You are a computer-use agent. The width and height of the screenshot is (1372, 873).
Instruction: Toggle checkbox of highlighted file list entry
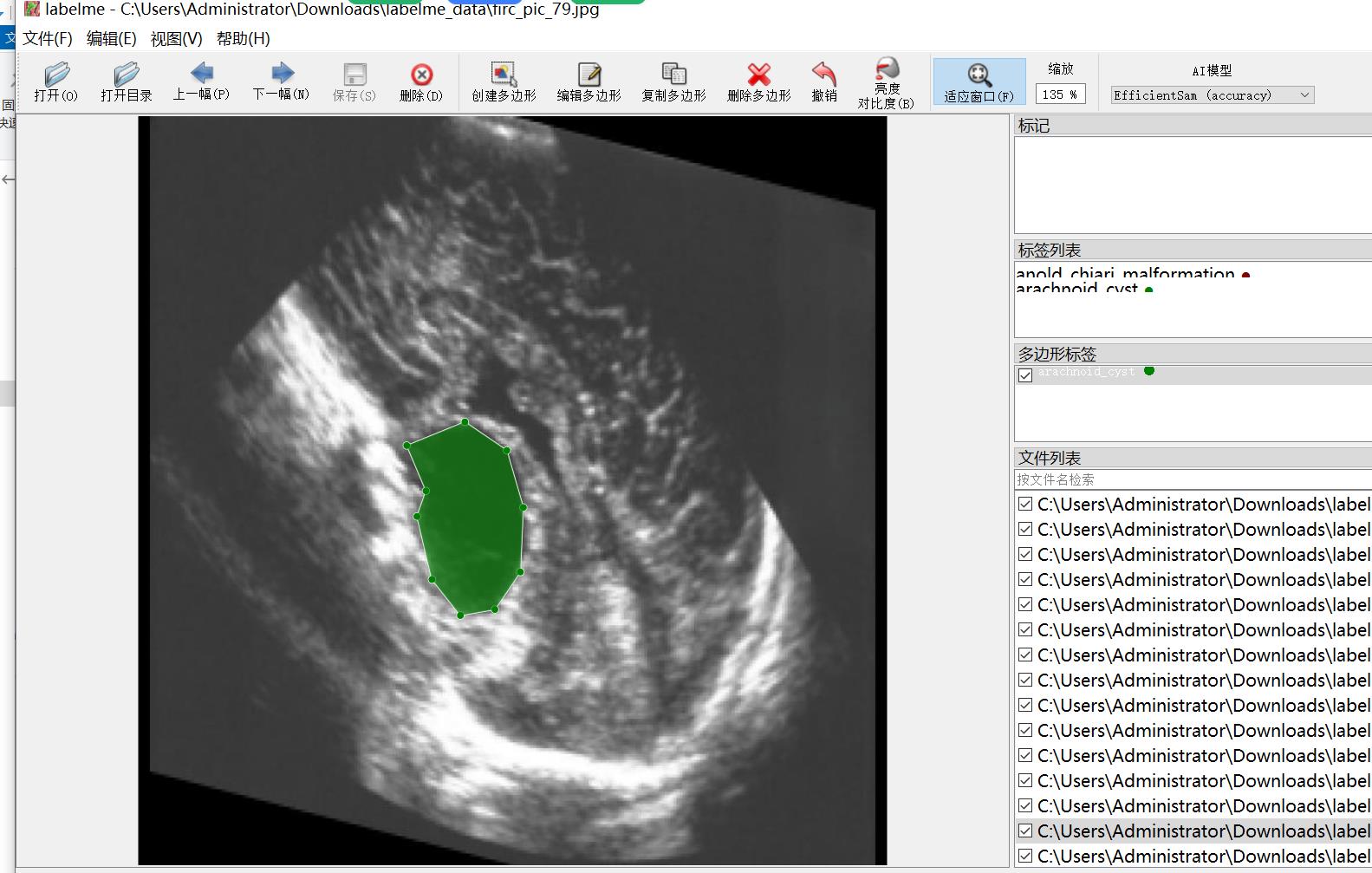[x=1025, y=831]
